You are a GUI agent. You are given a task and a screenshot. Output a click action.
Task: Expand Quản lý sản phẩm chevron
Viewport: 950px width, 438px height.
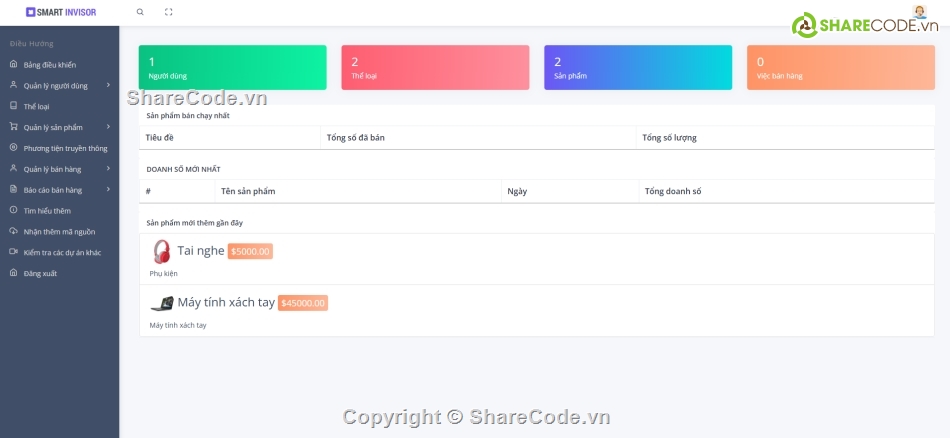click(108, 127)
